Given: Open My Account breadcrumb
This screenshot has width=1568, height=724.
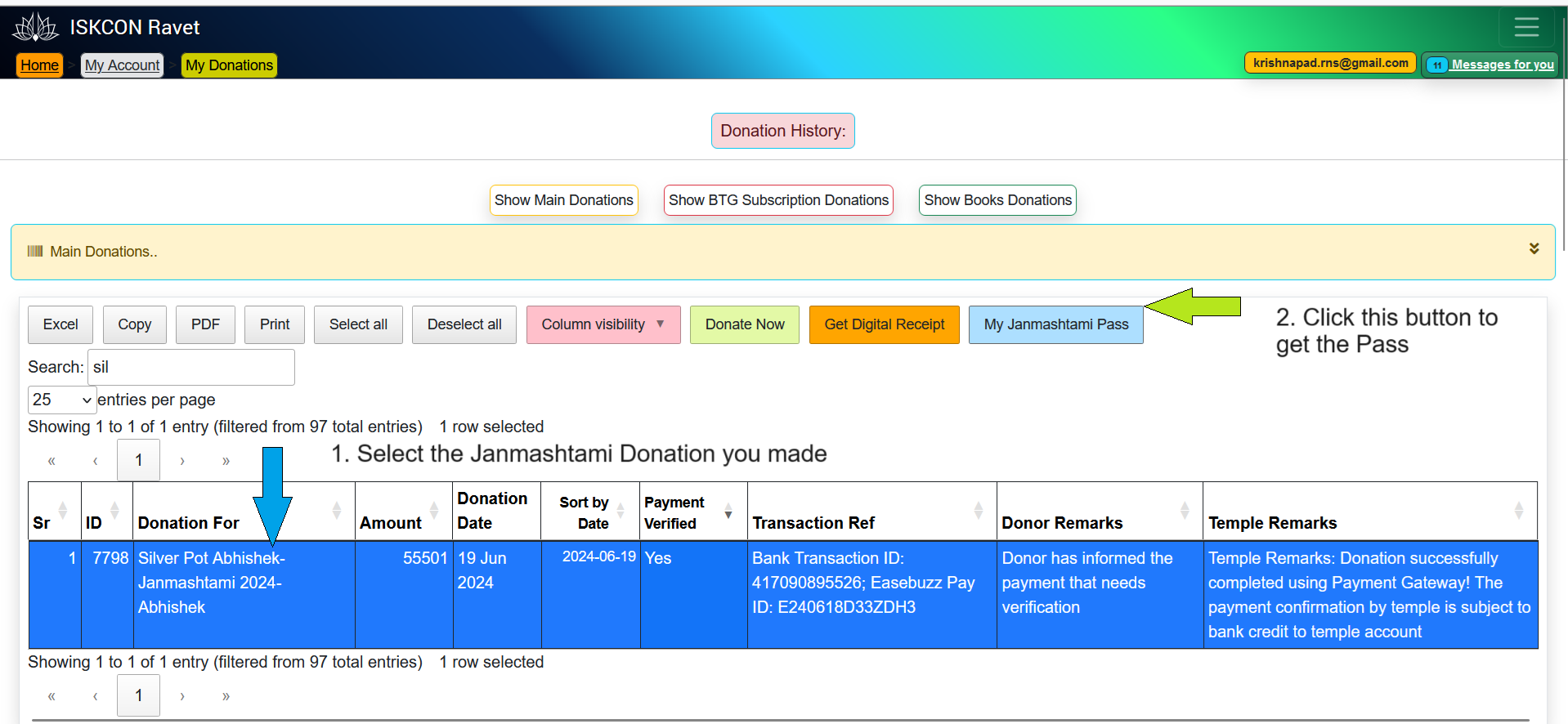Looking at the screenshot, I should pos(122,65).
